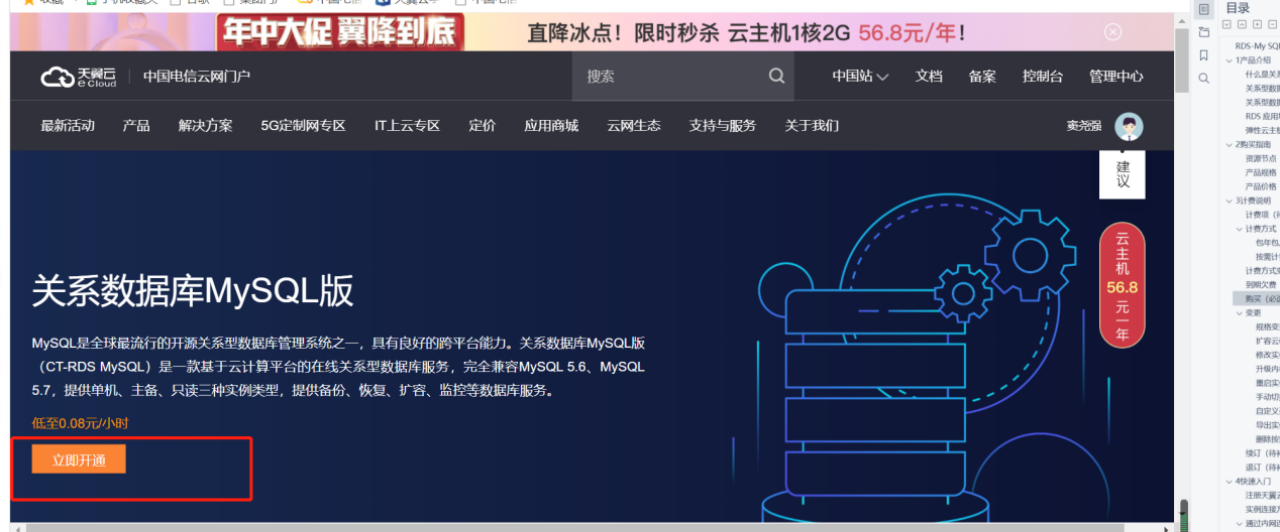
Task: Click the 建议 feedback tab
Action: 1123,175
